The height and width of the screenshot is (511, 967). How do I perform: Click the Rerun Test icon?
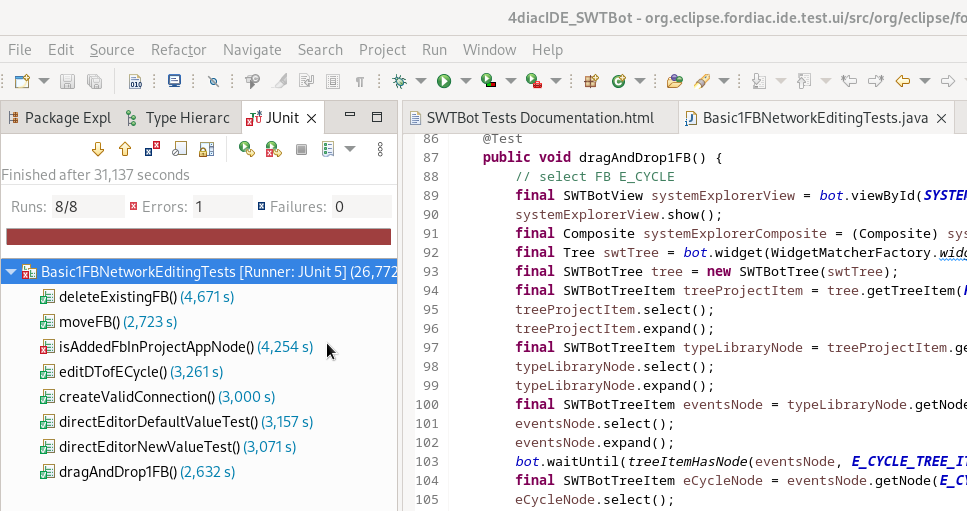click(x=246, y=149)
